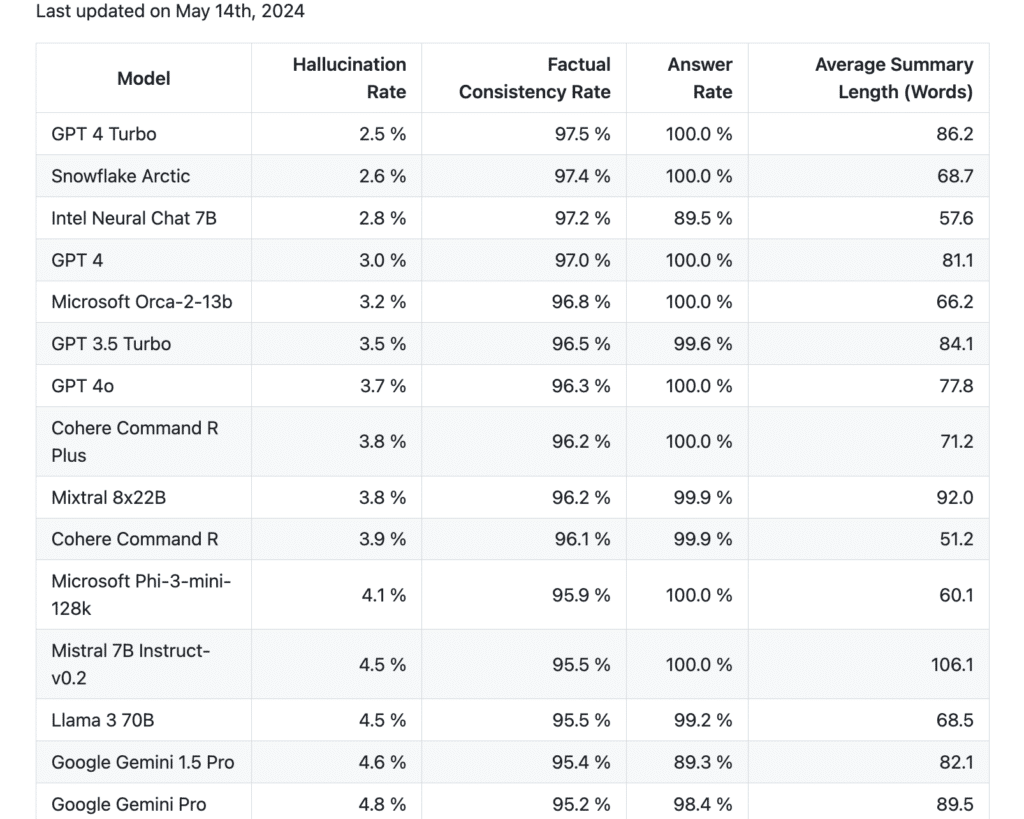Click the Average Summary Length header
Screen dimensions: 1024x819
(893, 78)
